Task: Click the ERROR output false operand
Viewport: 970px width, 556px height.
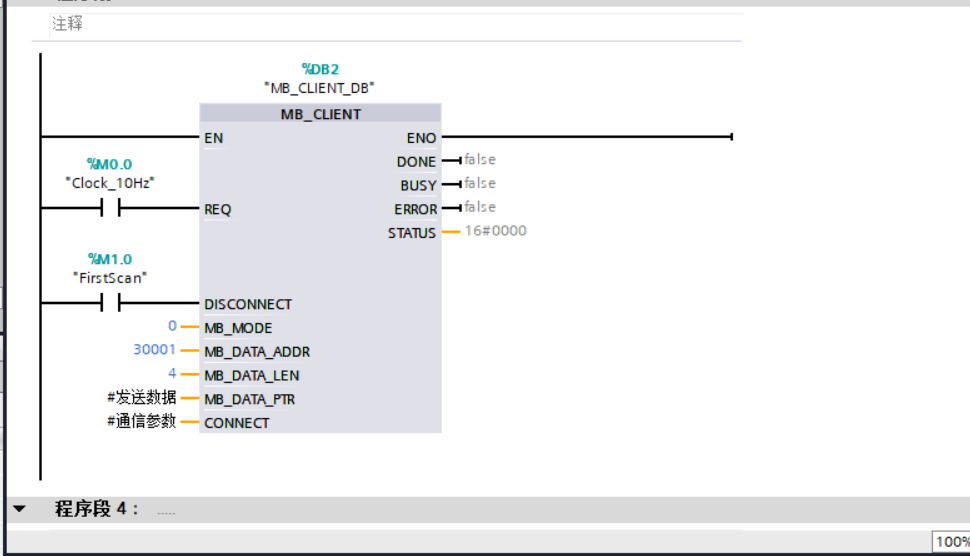Action: tap(480, 207)
